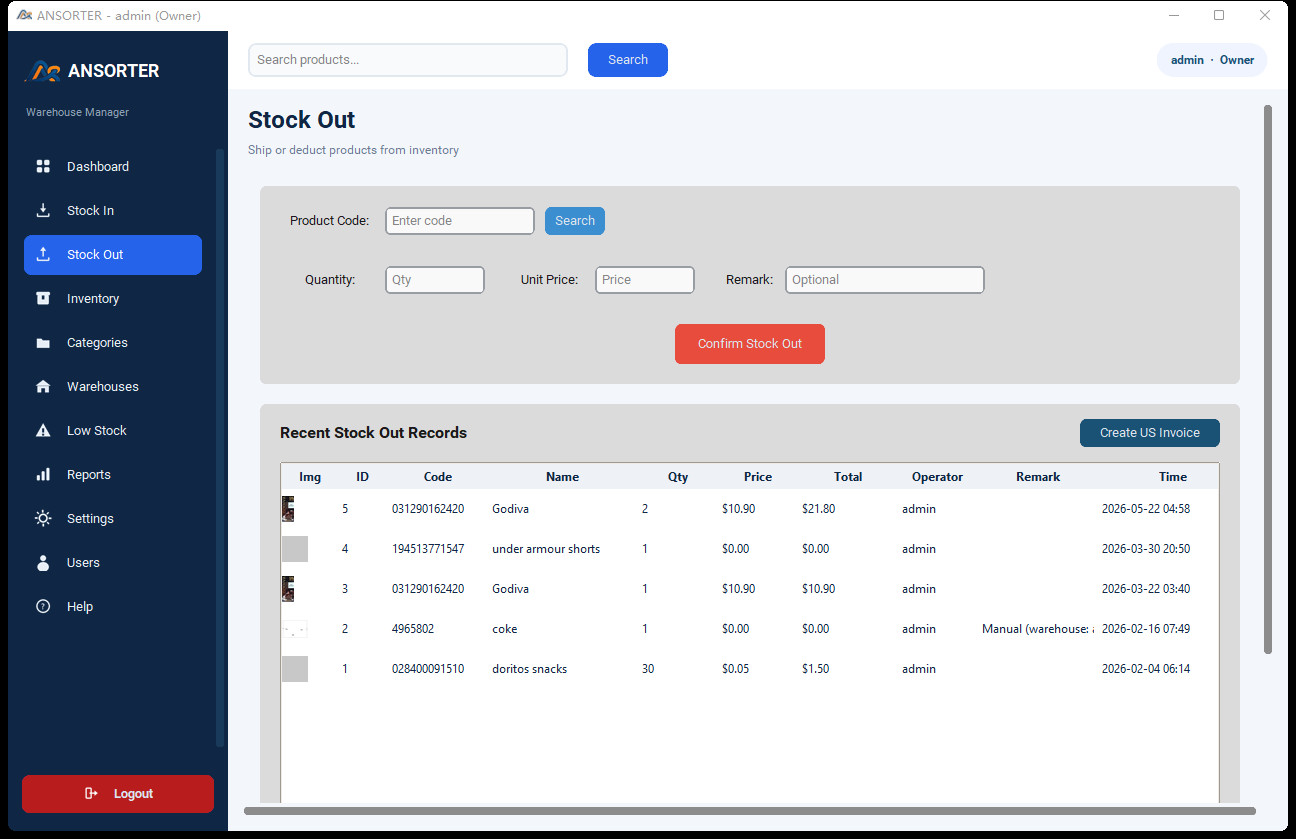This screenshot has height=839, width=1296.
Task: Click the ID column header
Action: (x=363, y=477)
